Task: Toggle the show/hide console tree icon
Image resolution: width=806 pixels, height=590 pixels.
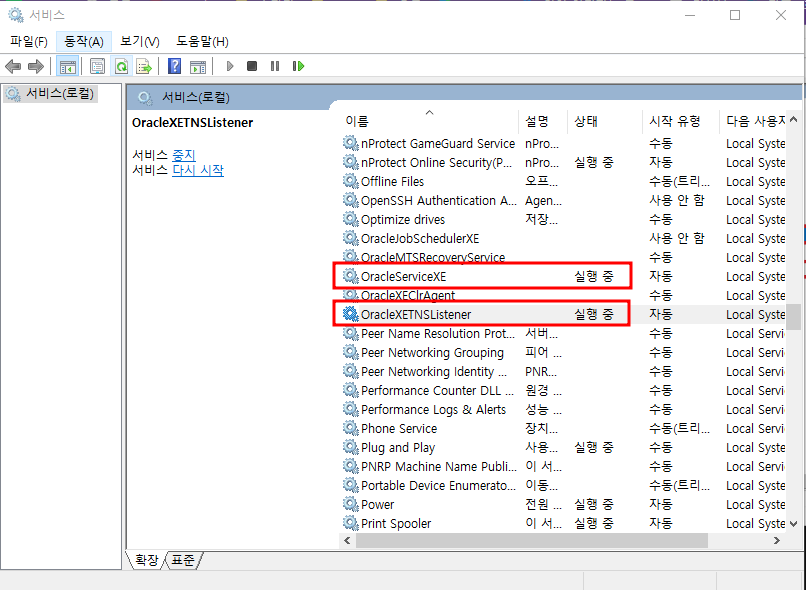Action: pos(67,66)
